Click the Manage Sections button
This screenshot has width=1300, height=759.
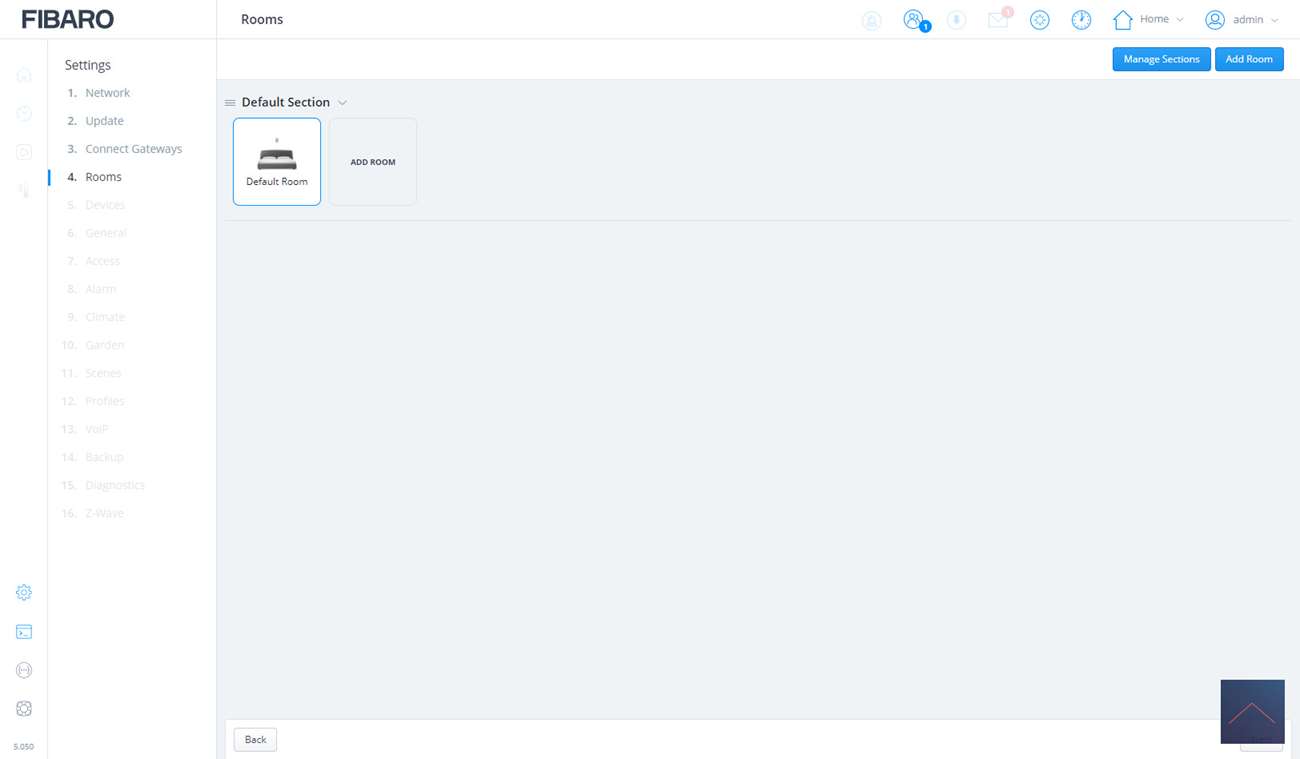pos(1161,59)
